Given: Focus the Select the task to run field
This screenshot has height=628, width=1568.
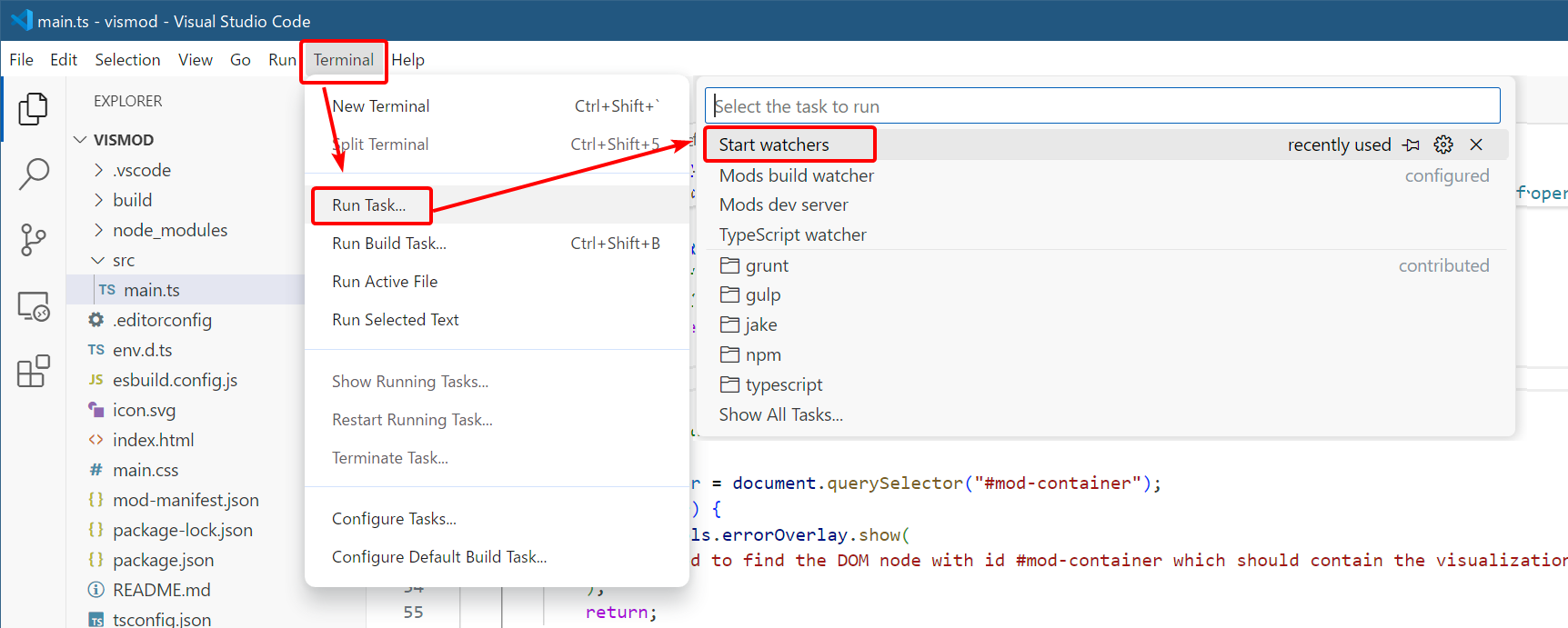Looking at the screenshot, I should [1102, 106].
